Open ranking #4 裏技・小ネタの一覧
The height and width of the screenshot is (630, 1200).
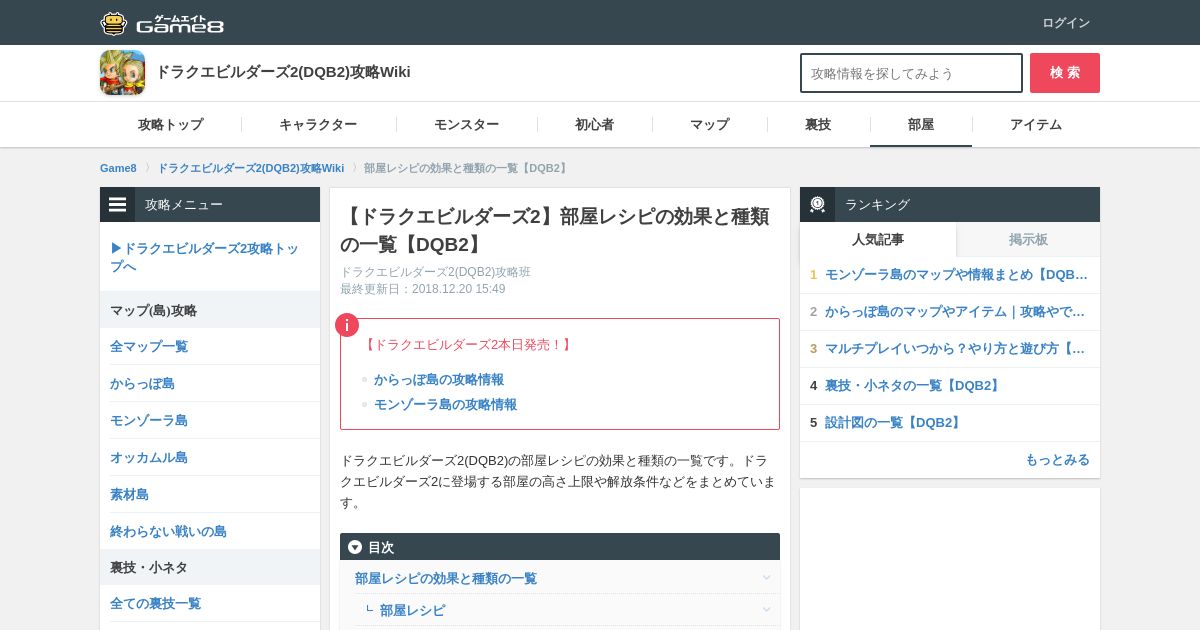pyautogui.click(x=914, y=385)
